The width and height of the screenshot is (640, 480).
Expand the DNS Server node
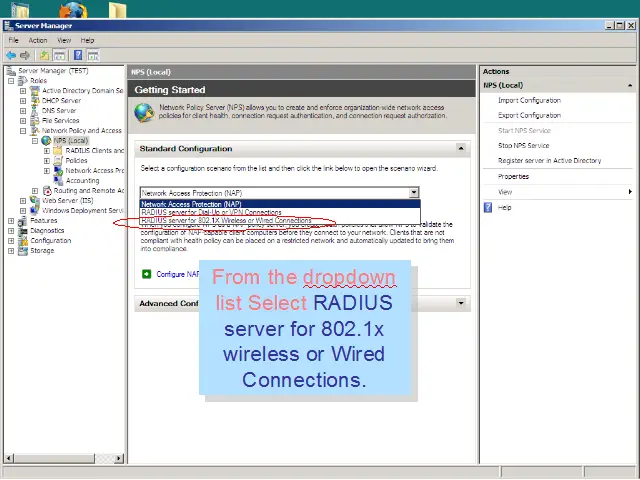point(23,111)
